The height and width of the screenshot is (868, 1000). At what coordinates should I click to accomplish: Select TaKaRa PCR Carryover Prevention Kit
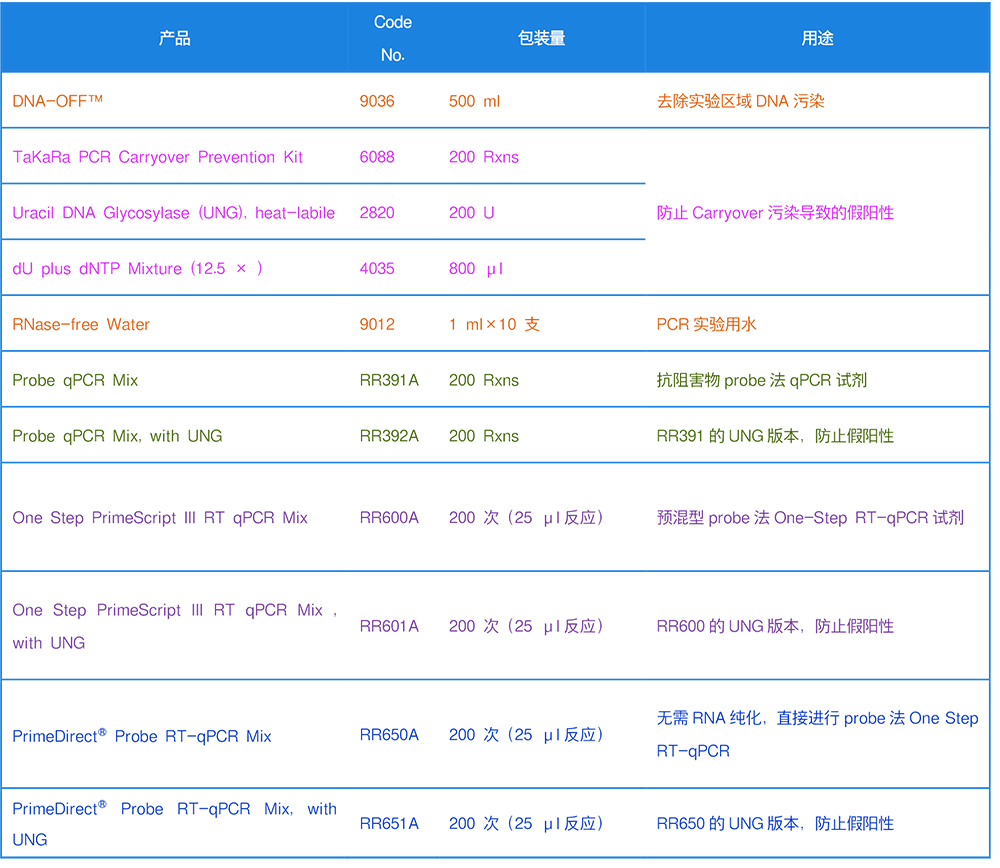(x=158, y=157)
